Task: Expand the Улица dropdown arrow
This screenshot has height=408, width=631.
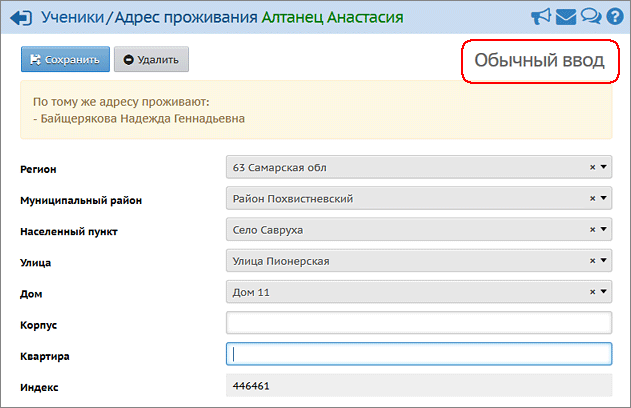Action: [x=604, y=261]
